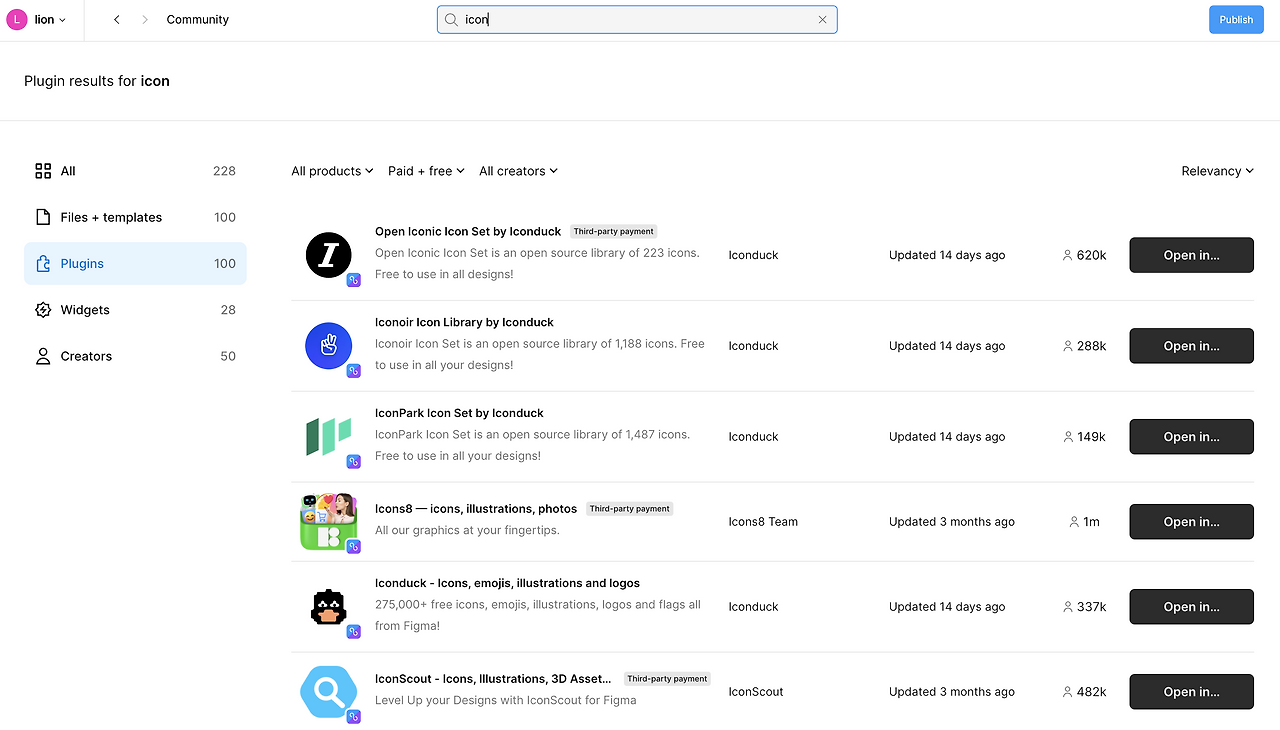Viewport: 1280px width, 730px height.
Task: Expand the All products filter dropdown
Action: click(x=332, y=171)
